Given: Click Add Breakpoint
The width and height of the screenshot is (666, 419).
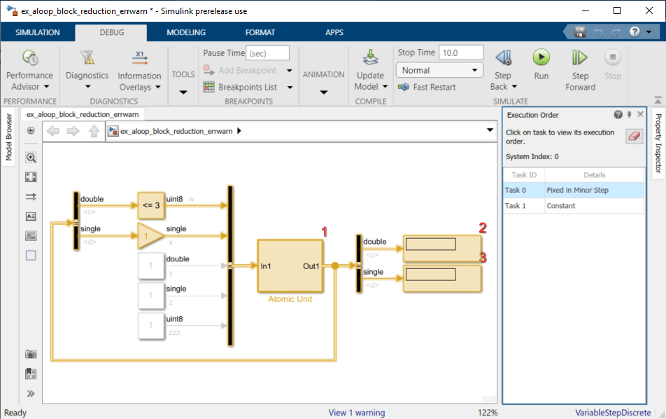Looking at the screenshot, I should [240, 70].
